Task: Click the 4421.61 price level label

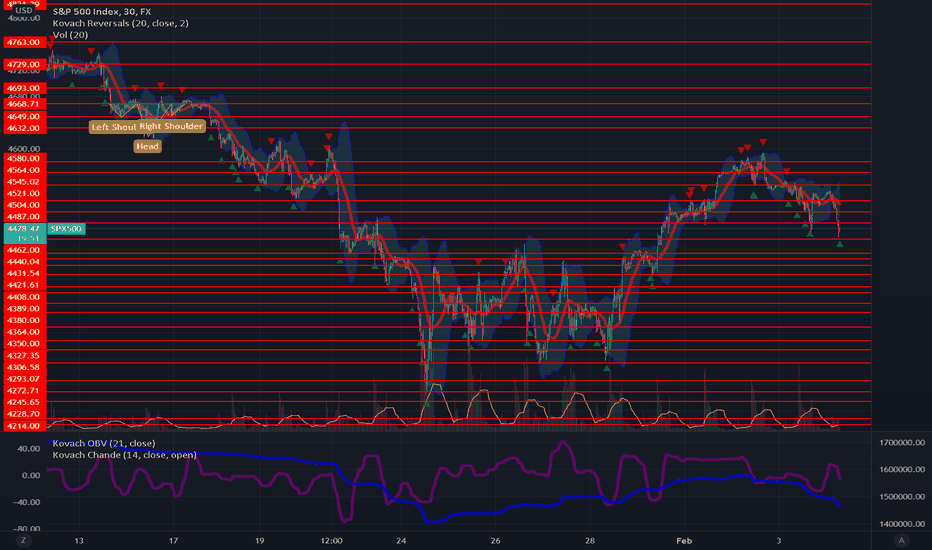Action: pyautogui.click(x=24, y=285)
